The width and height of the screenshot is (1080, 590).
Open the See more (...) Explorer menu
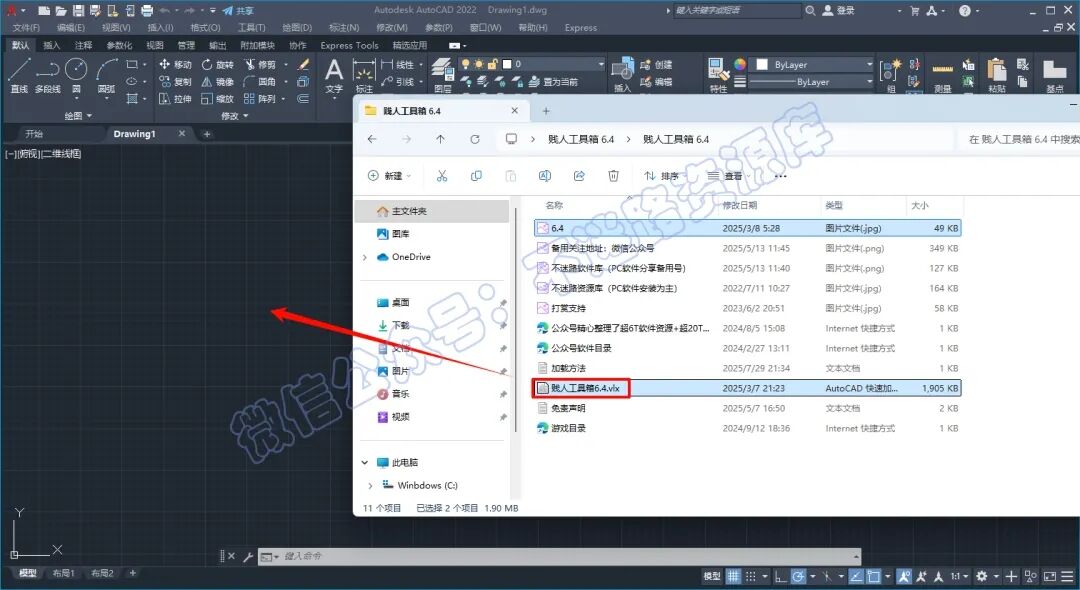click(780, 176)
